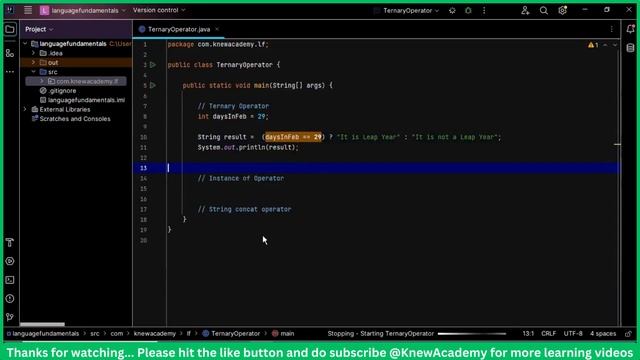Change the CRLF line separator
The height and width of the screenshot is (360, 640).
coord(549,334)
